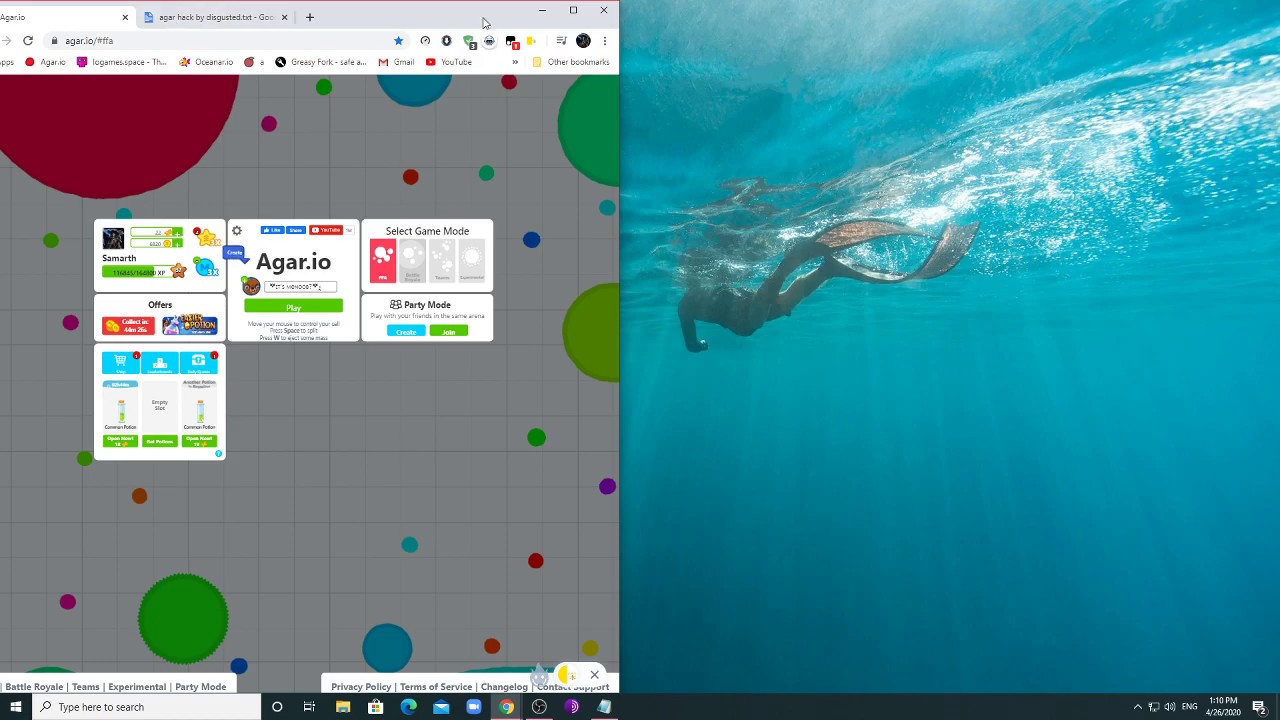The width and height of the screenshot is (1280, 720).
Task: Open the Terms of Service link
Action: 436,687
